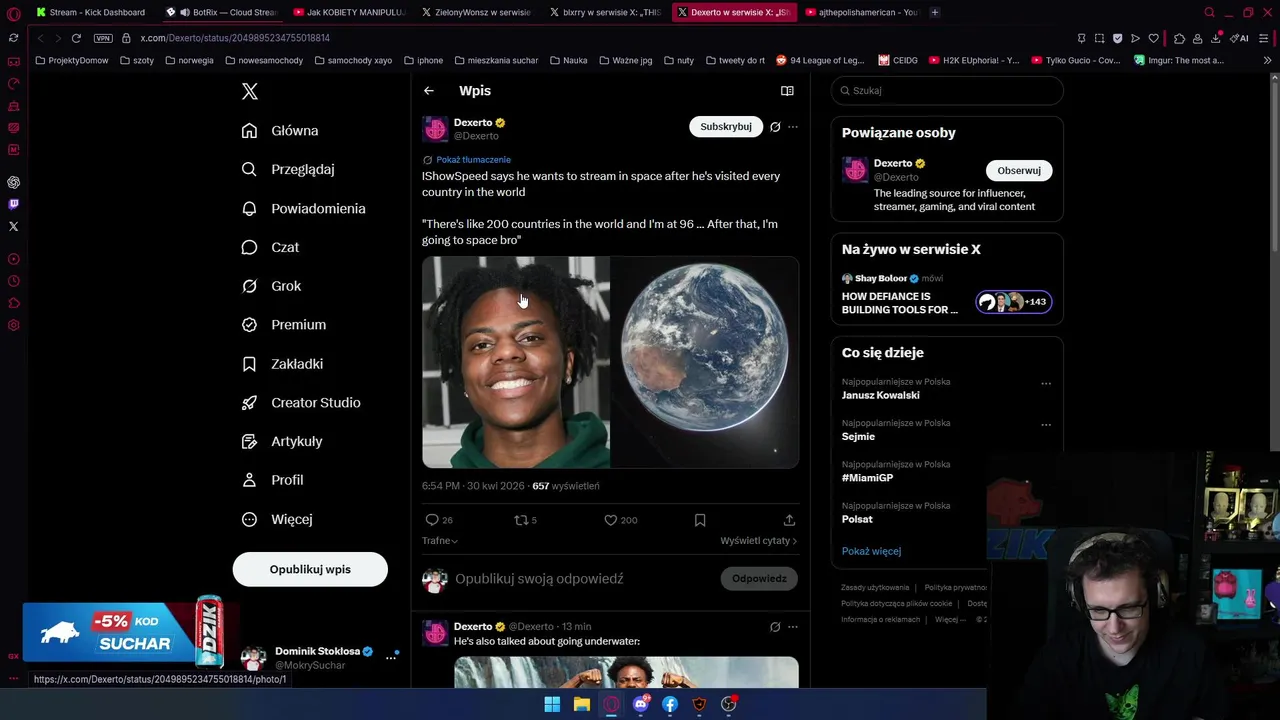Open the X logo home link
1280x720 pixels.
[250, 91]
